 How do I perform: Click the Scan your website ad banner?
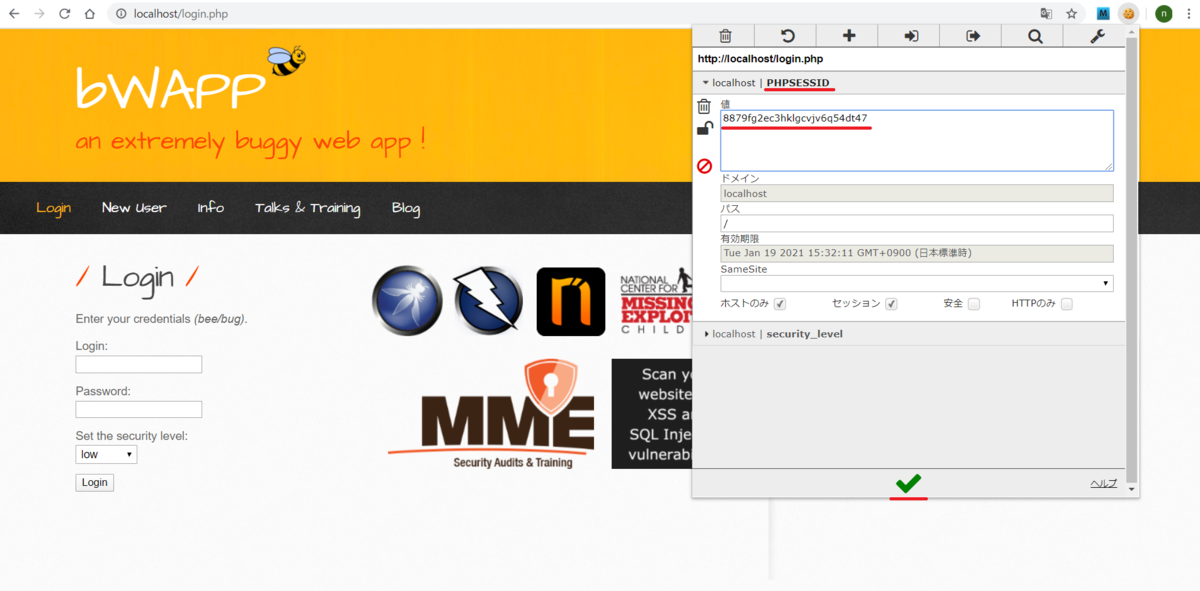(x=652, y=414)
